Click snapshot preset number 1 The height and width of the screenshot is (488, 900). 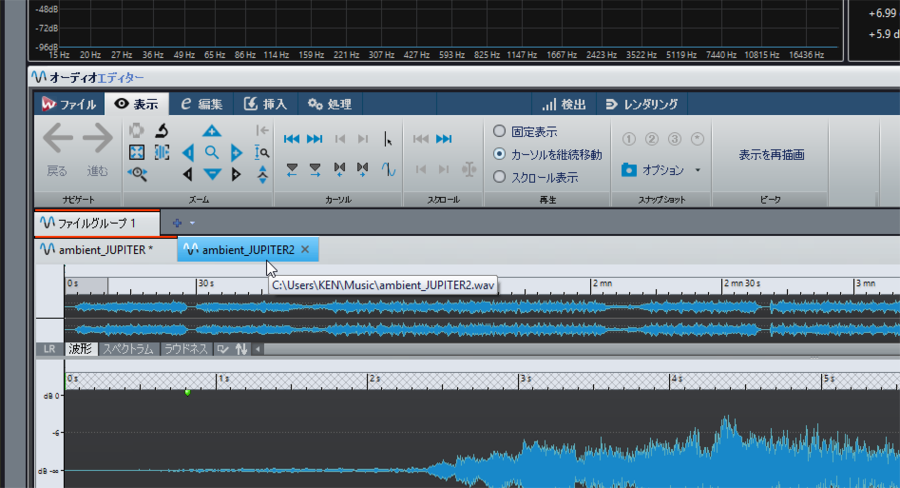tap(629, 139)
